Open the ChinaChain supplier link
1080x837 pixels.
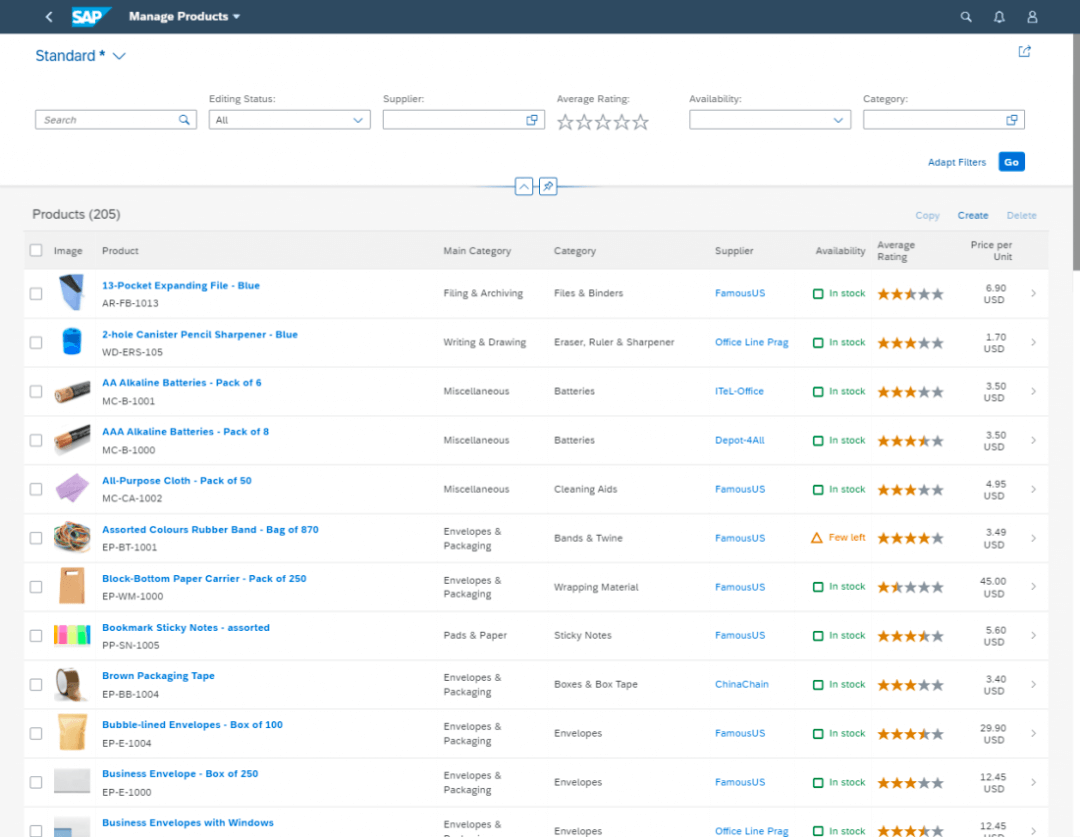(x=742, y=684)
